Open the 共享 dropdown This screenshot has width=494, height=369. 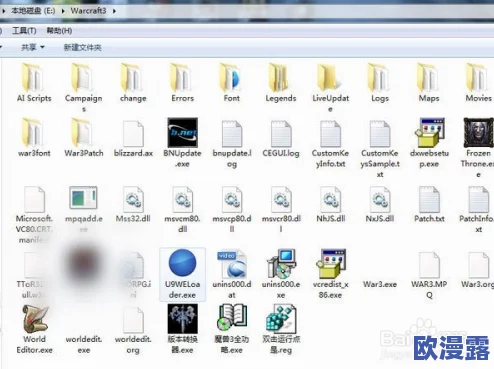[x=33, y=47]
